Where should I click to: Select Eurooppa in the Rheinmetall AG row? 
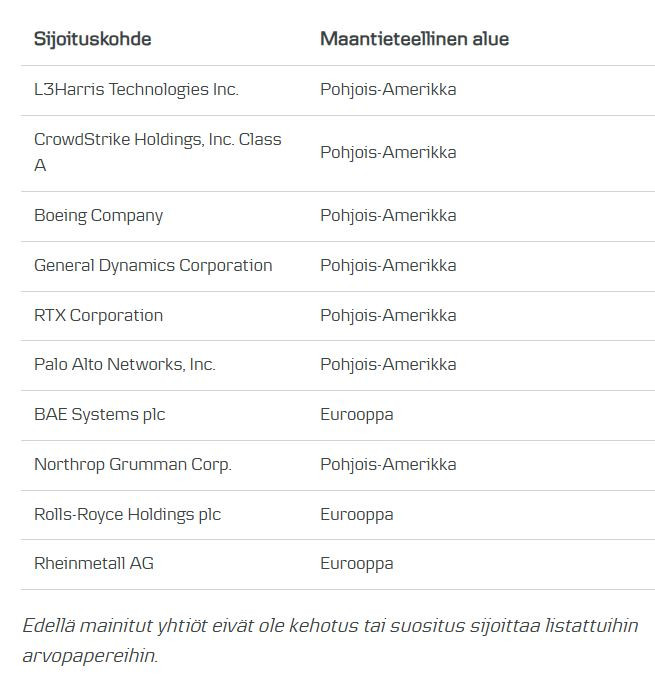pyautogui.click(x=357, y=563)
